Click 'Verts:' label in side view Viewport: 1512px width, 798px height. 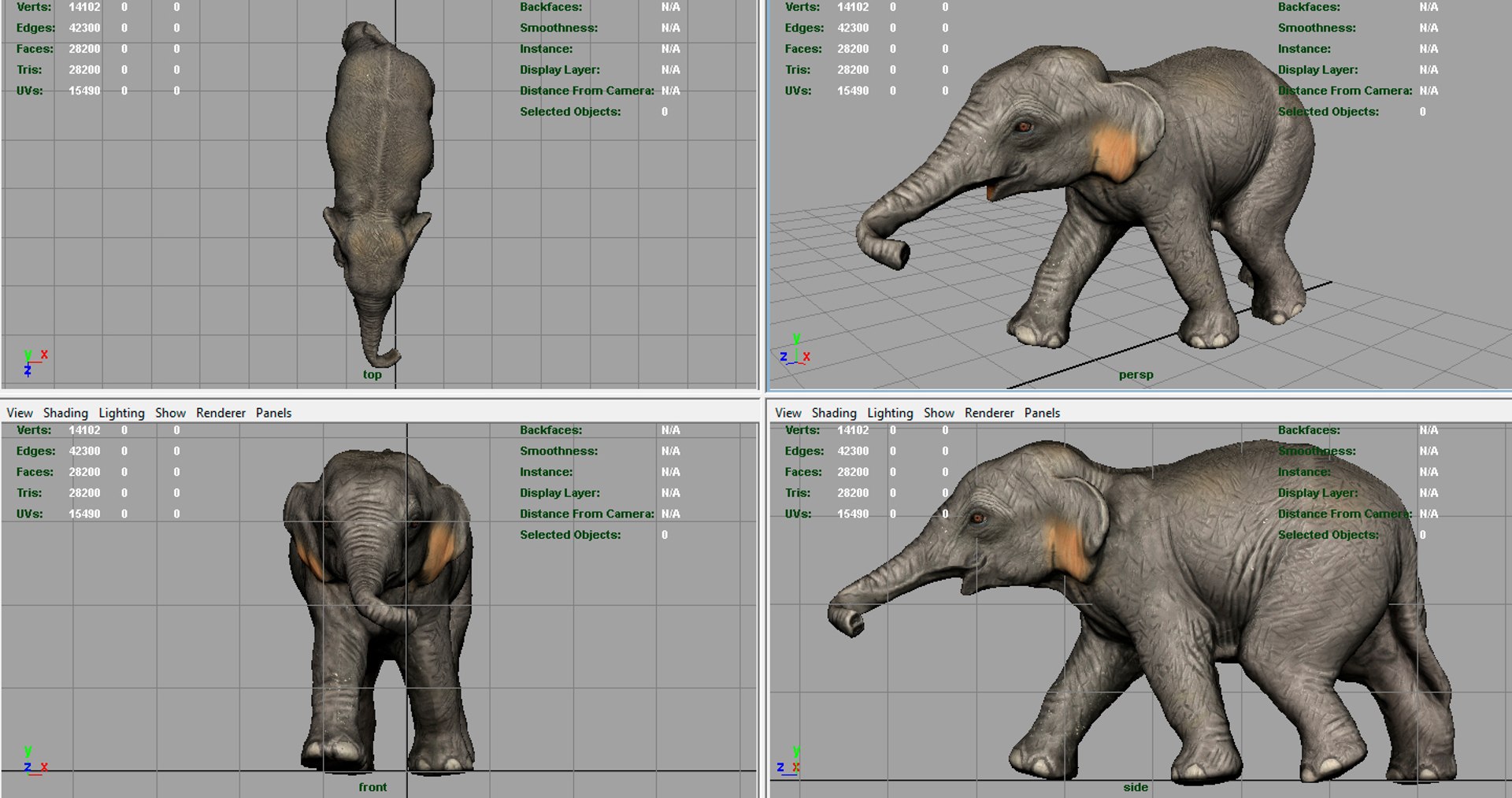tap(802, 430)
